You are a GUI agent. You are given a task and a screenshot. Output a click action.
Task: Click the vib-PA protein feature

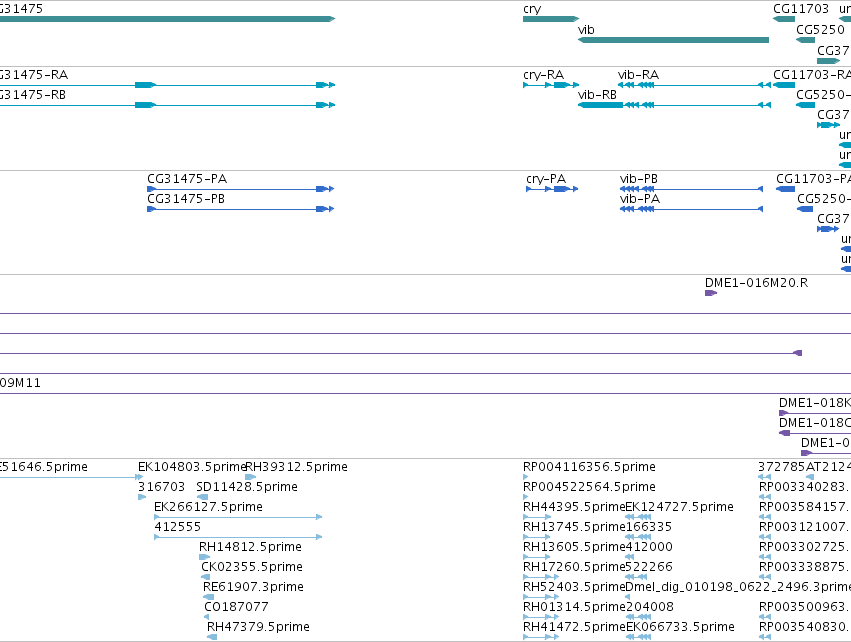point(691,209)
